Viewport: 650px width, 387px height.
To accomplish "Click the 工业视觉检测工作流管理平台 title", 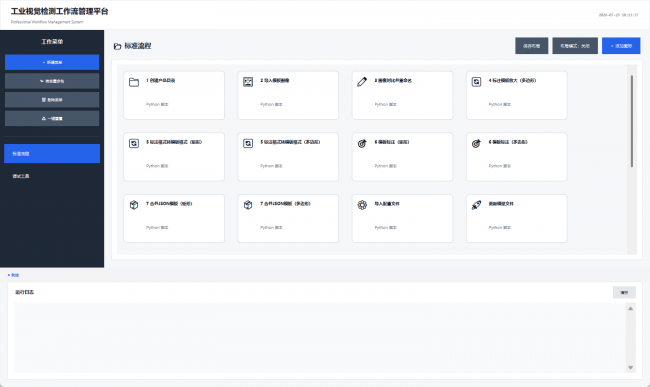I will click(59, 12).
